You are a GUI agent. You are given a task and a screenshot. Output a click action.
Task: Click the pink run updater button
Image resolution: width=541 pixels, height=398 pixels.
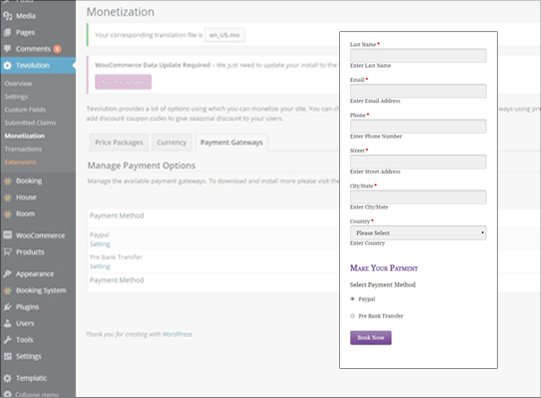pyautogui.click(x=123, y=82)
